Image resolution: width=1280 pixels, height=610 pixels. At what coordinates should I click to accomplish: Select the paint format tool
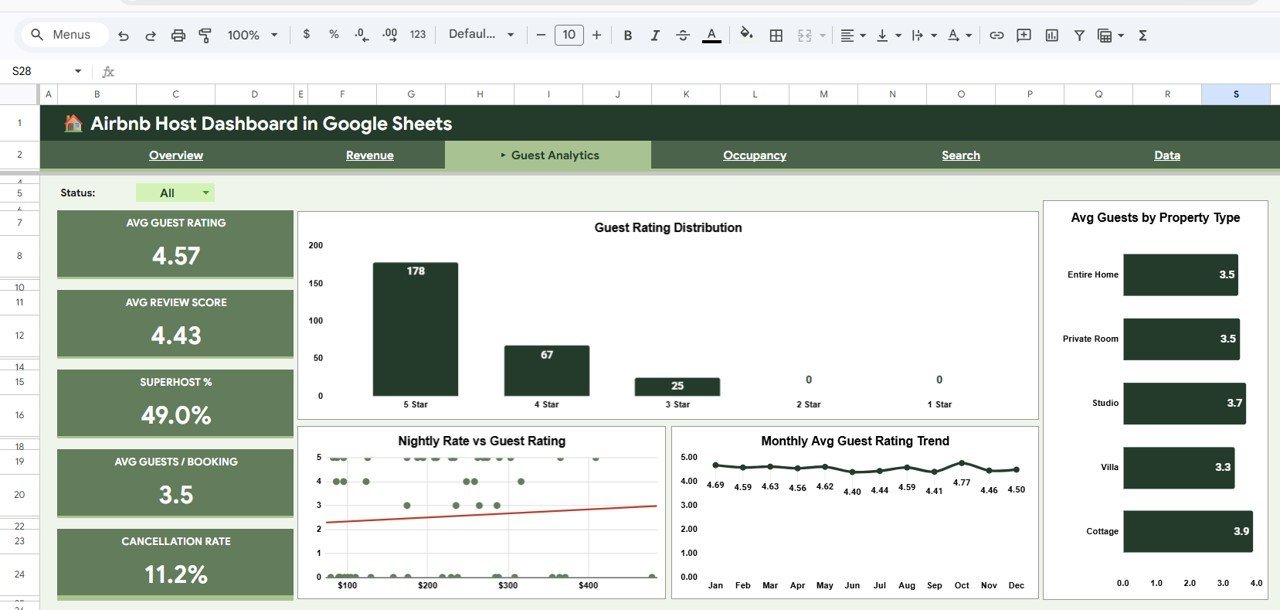point(204,34)
